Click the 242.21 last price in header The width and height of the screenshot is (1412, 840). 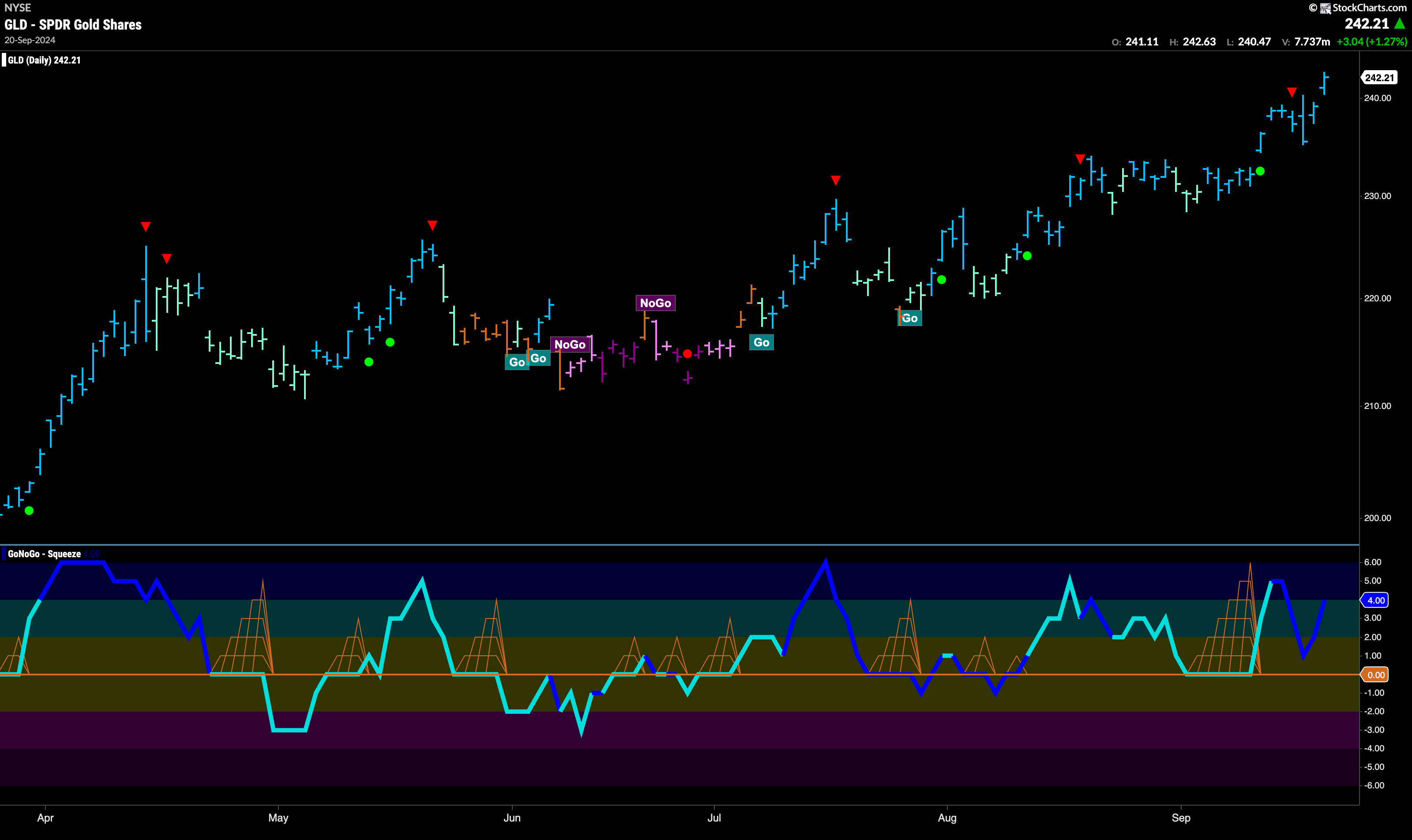pyautogui.click(x=1367, y=24)
